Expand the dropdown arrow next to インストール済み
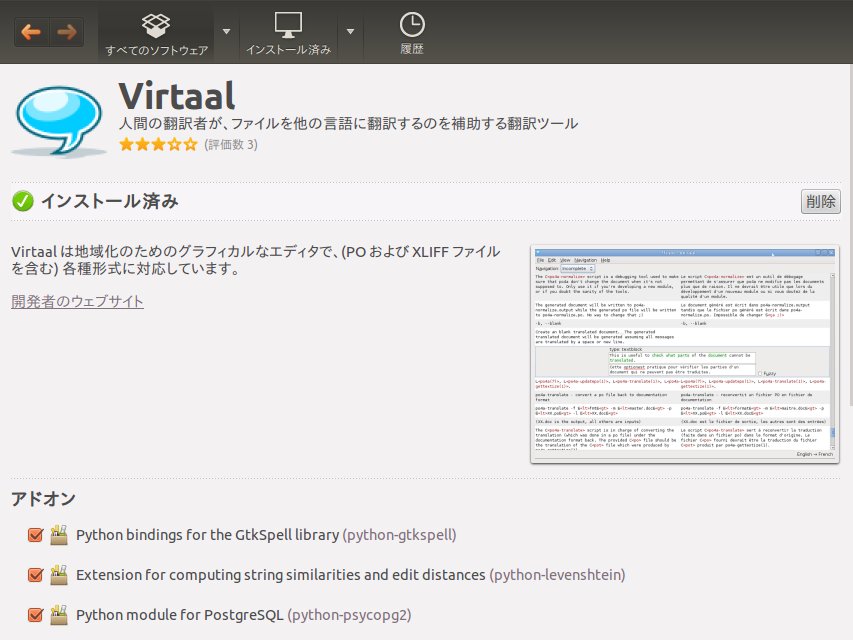Screen dimensions: 853x640 tap(350, 32)
